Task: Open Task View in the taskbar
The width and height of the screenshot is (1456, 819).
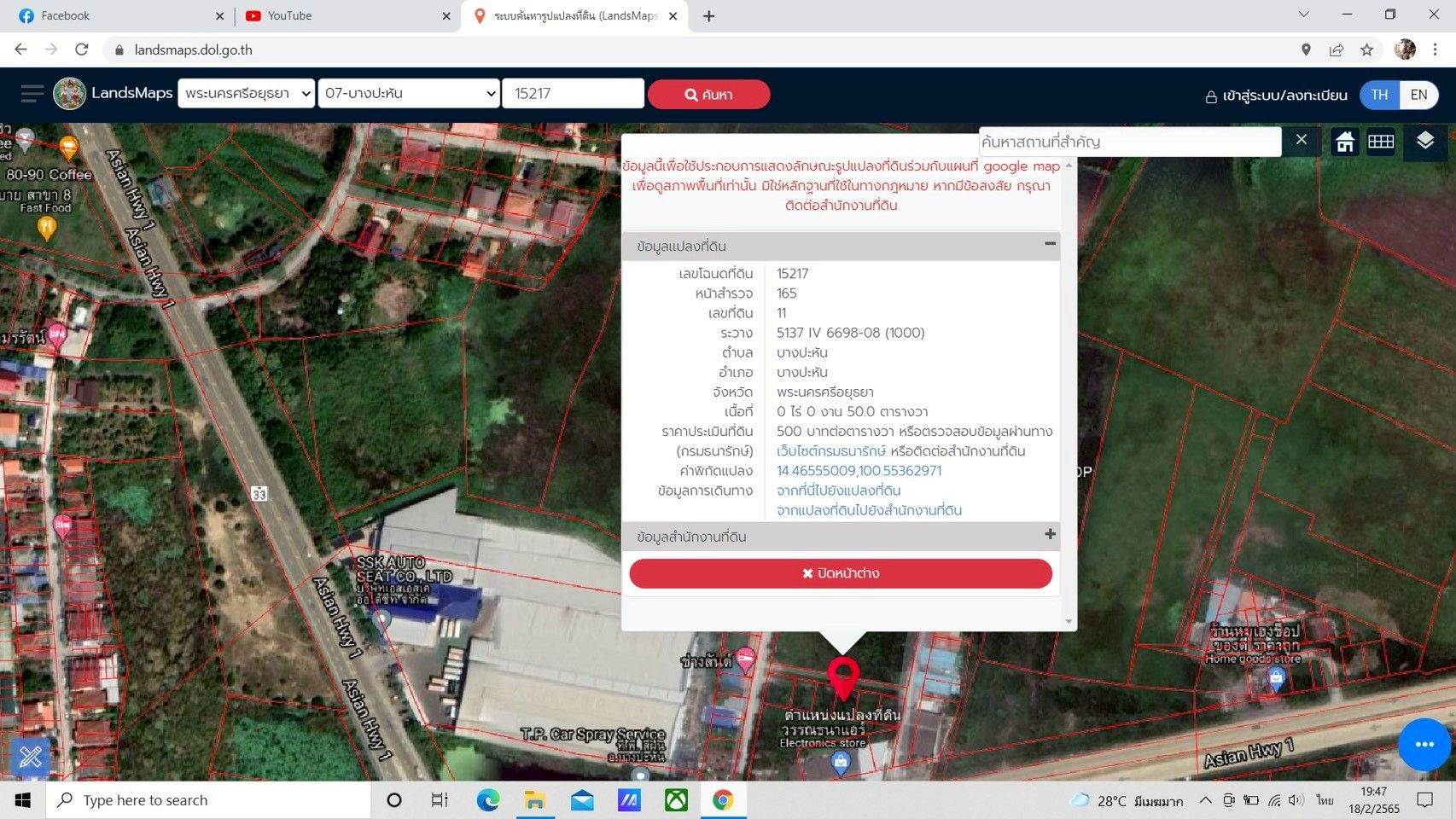Action: coord(440,800)
